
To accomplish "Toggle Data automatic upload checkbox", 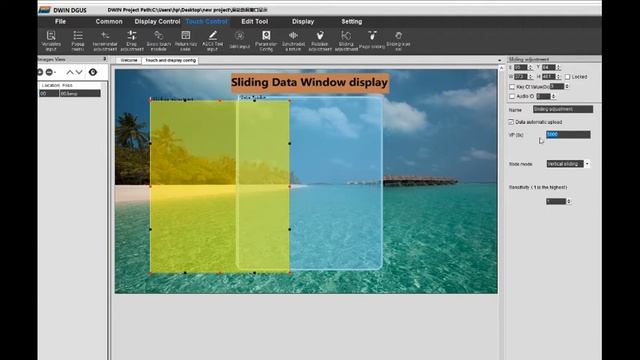I will pyautogui.click(x=511, y=122).
